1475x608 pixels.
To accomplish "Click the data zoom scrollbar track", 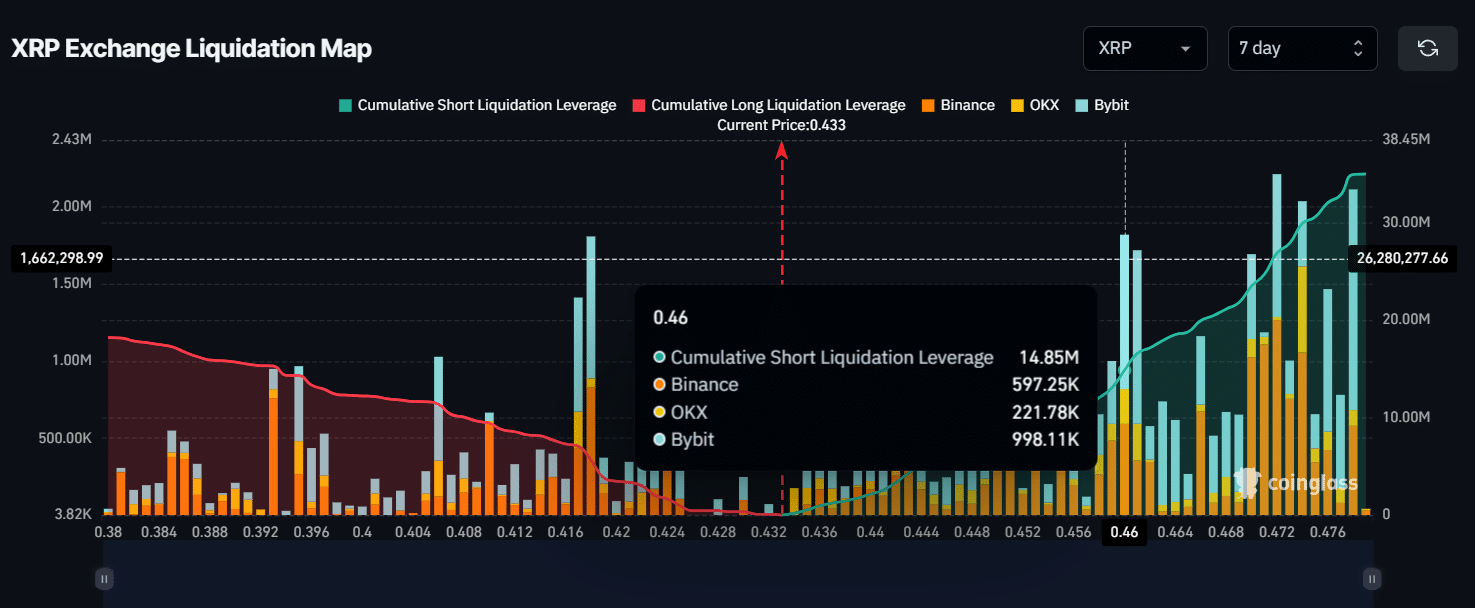I will [738, 578].
